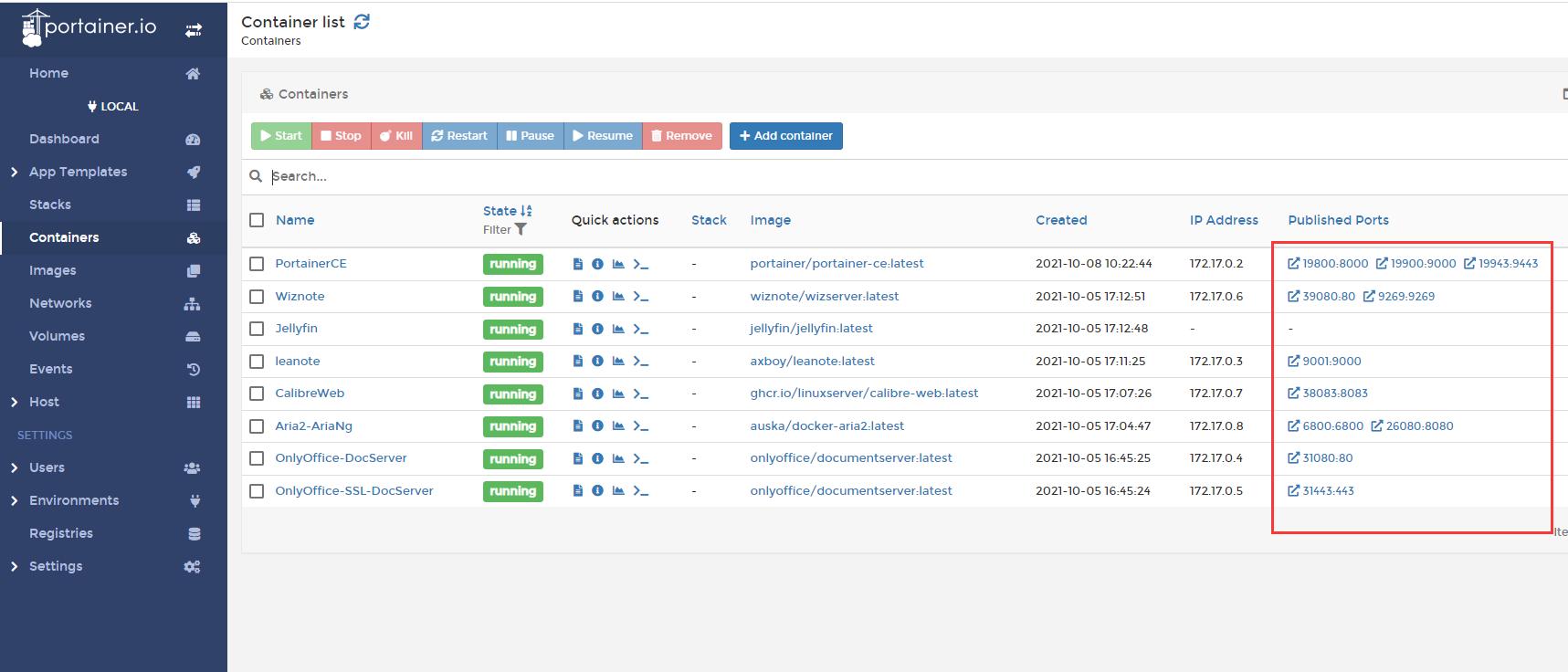Open logs icon for Wiznote container

577,297
